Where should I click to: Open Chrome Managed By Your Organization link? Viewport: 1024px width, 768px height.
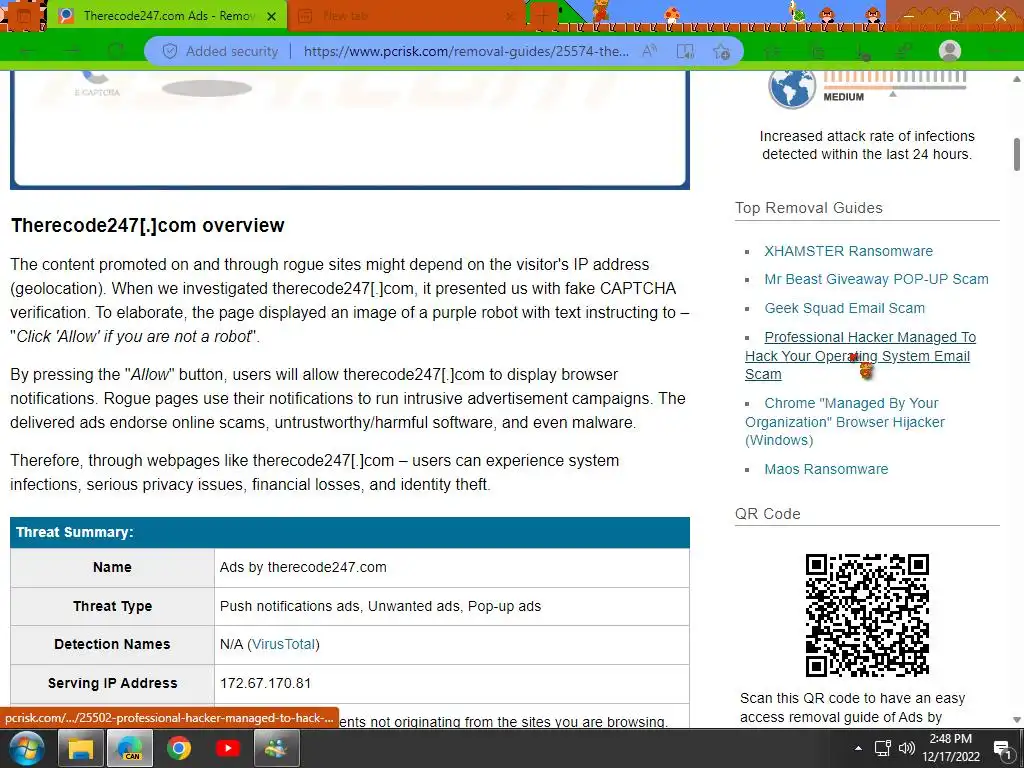point(844,422)
